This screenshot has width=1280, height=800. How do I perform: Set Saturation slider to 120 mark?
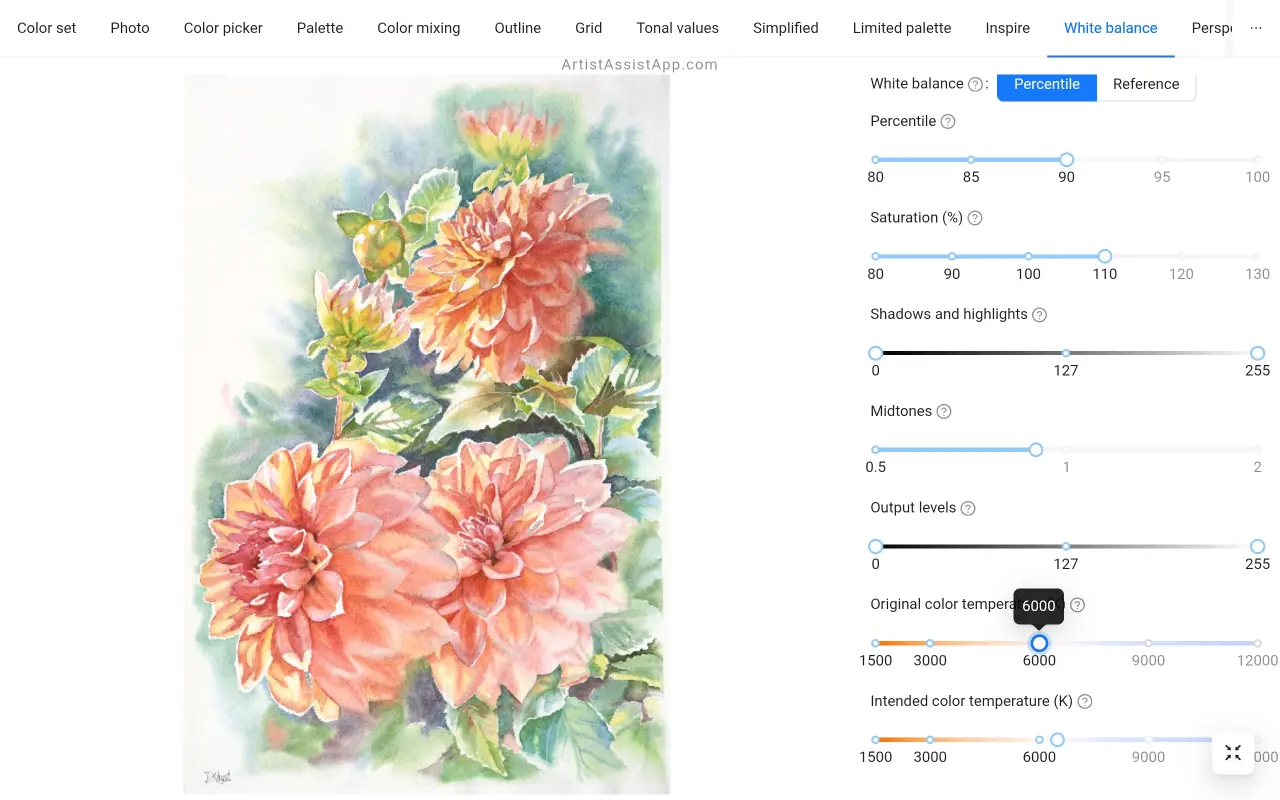pyautogui.click(x=1181, y=257)
